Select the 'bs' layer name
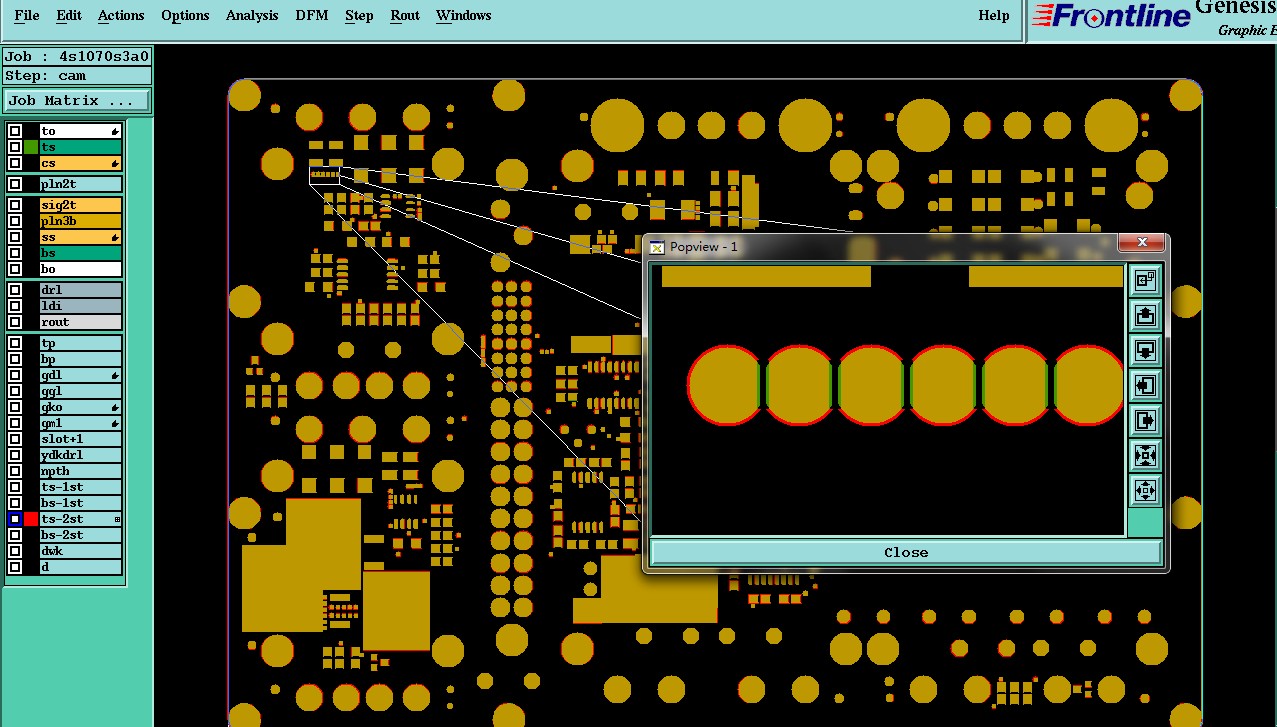This screenshot has height=727, width=1277. [80, 253]
